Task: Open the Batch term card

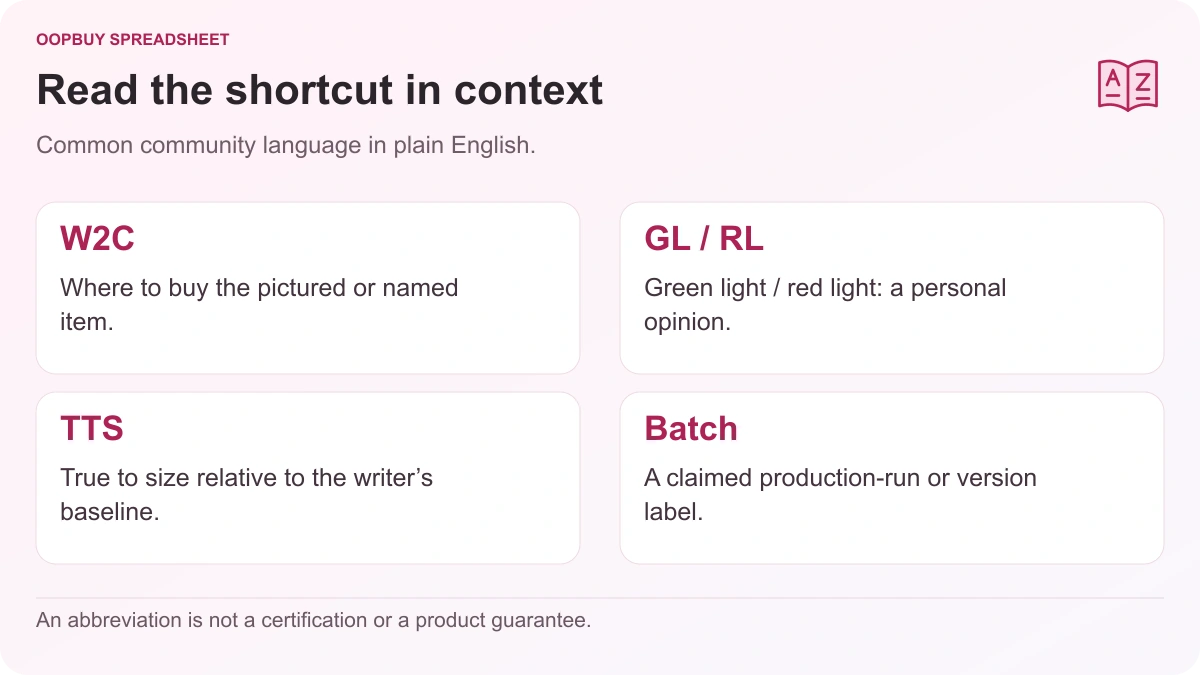Action: click(892, 478)
